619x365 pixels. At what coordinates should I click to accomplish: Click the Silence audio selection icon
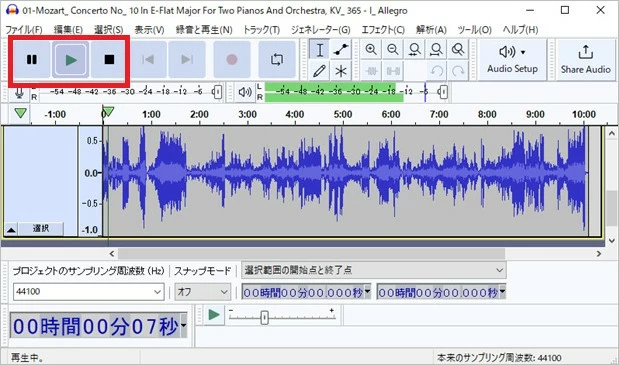393,71
